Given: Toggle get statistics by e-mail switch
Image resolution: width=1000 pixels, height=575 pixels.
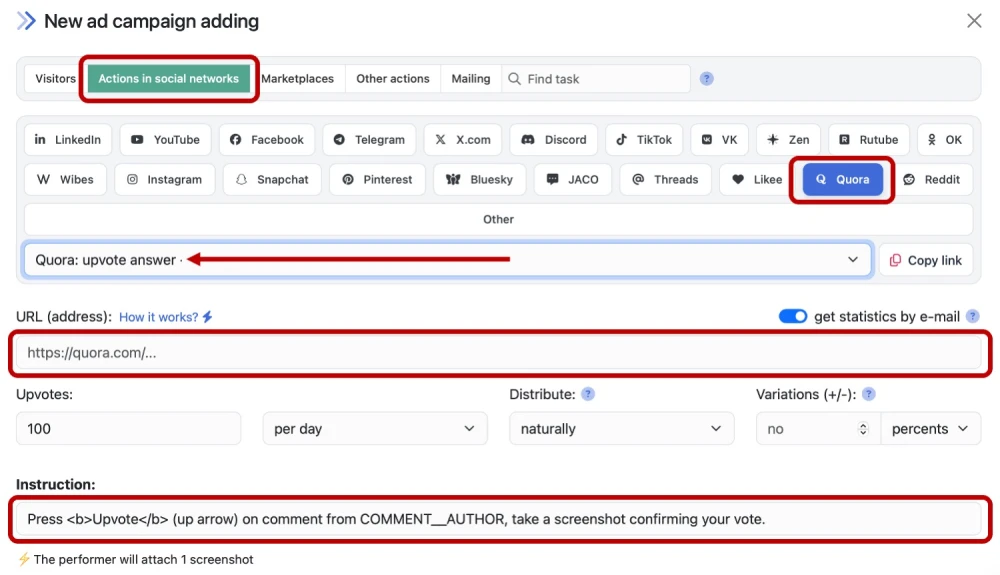Looking at the screenshot, I should click(793, 316).
